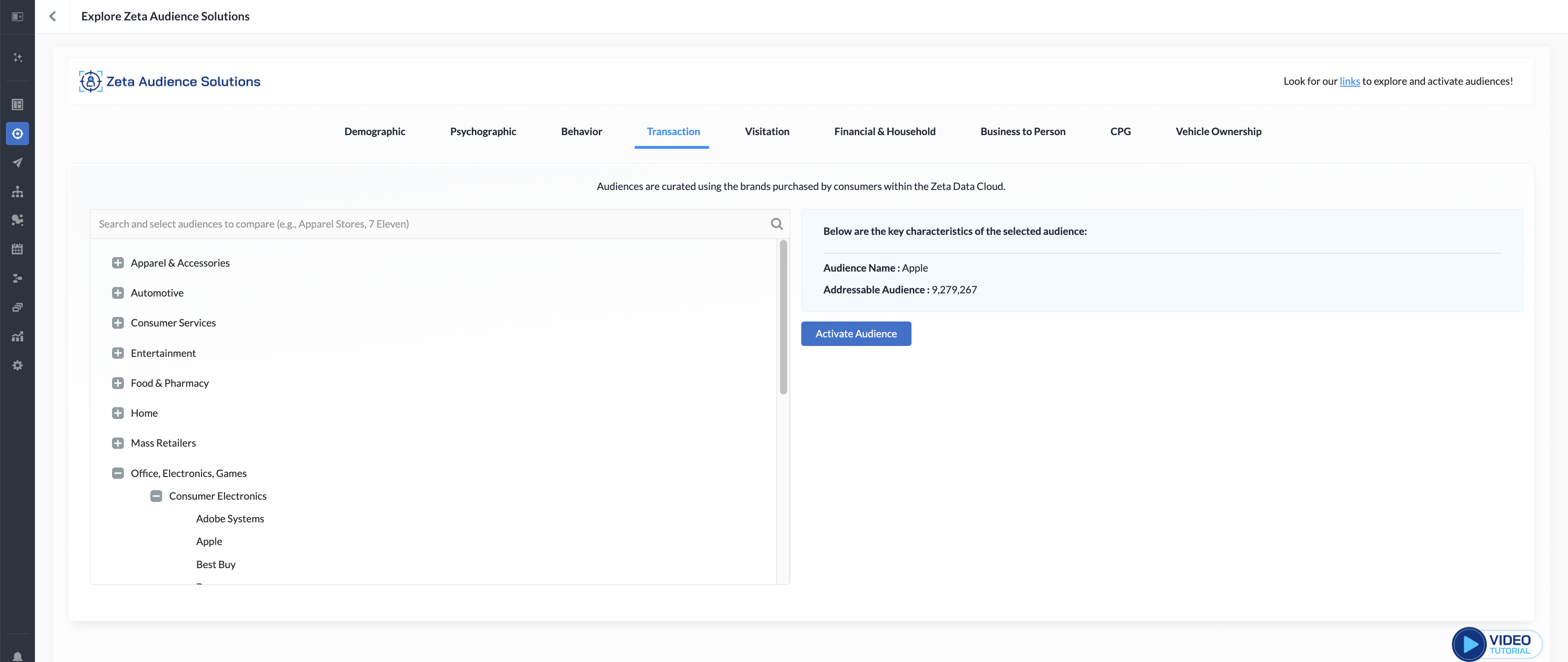Switch to the Demographic tab
Image resolution: width=1568 pixels, height=662 pixels.
point(374,131)
